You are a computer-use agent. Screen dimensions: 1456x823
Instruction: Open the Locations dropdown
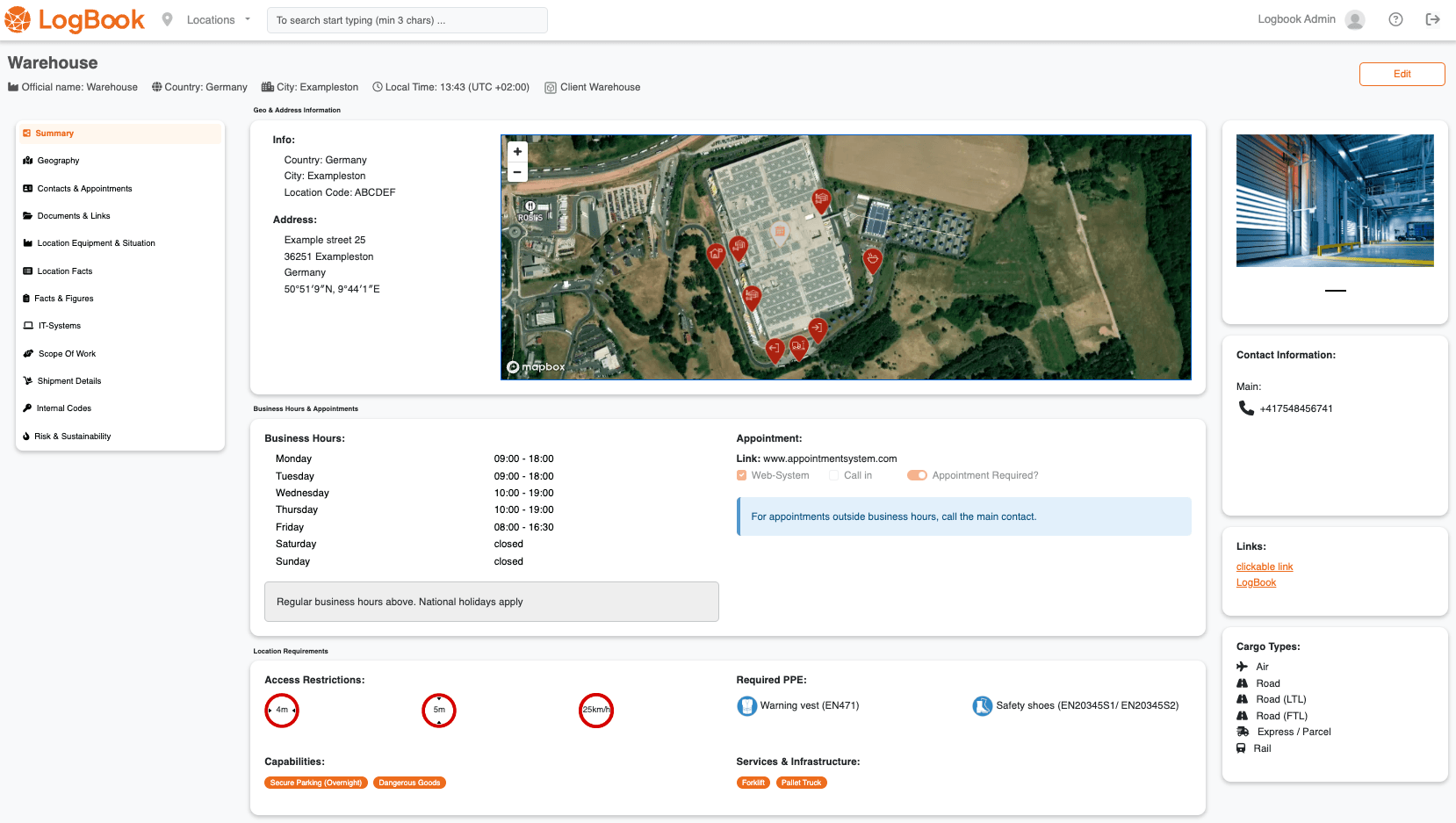[218, 19]
